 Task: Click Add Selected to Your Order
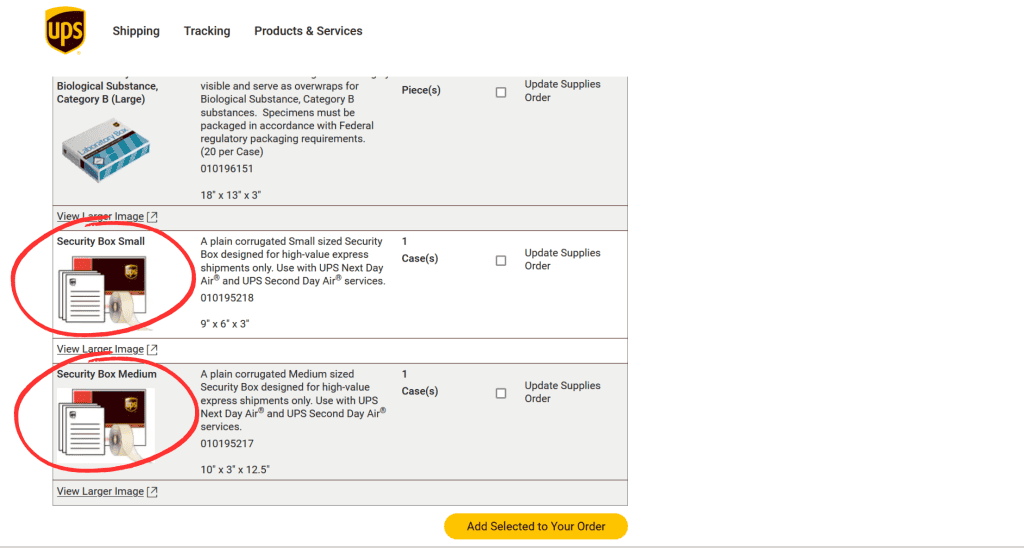point(536,526)
